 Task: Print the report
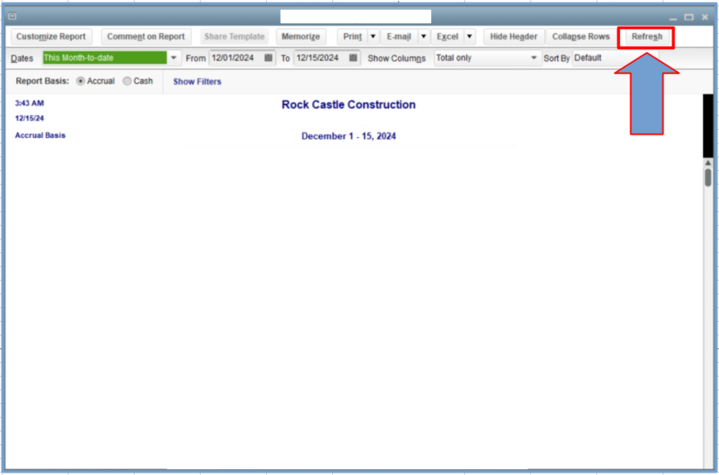(353, 36)
